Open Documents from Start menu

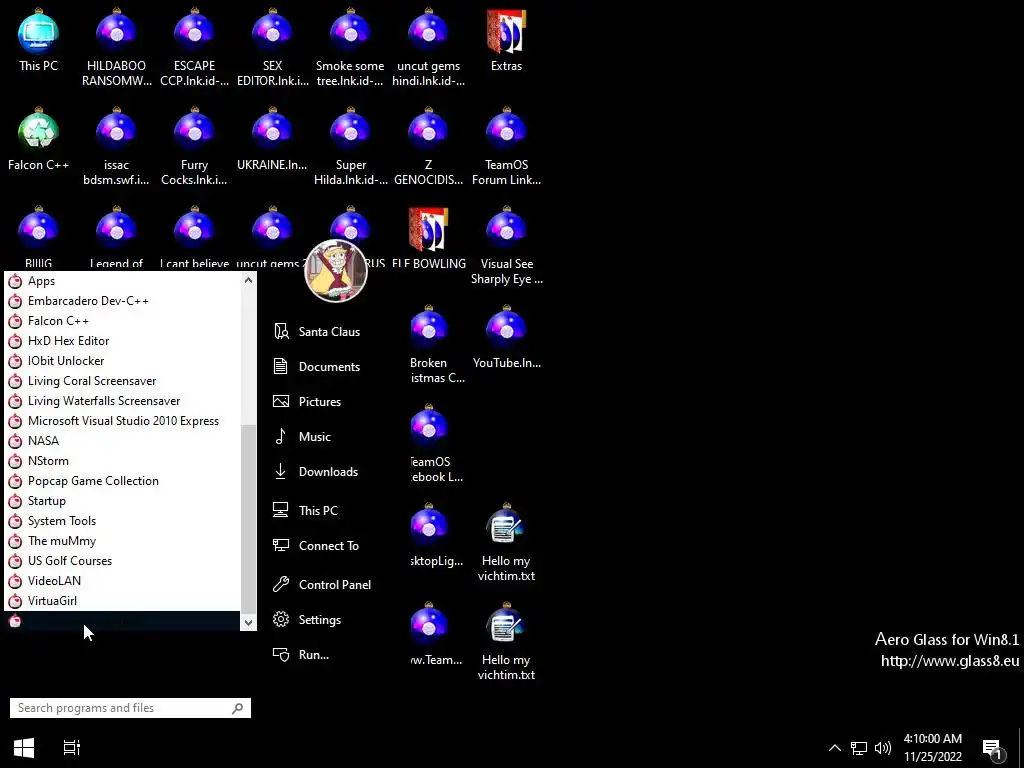pos(317,366)
